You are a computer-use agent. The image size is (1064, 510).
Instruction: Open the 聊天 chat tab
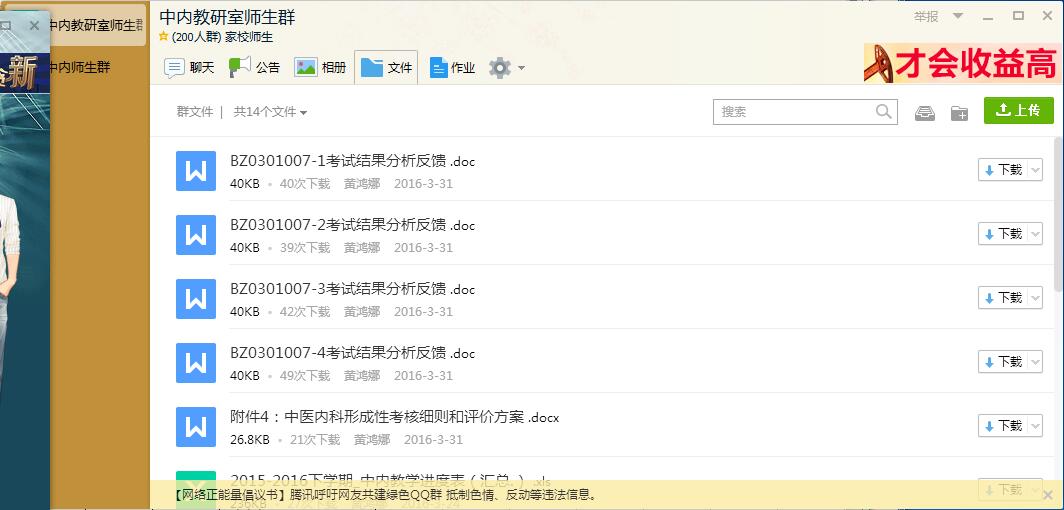[189, 68]
